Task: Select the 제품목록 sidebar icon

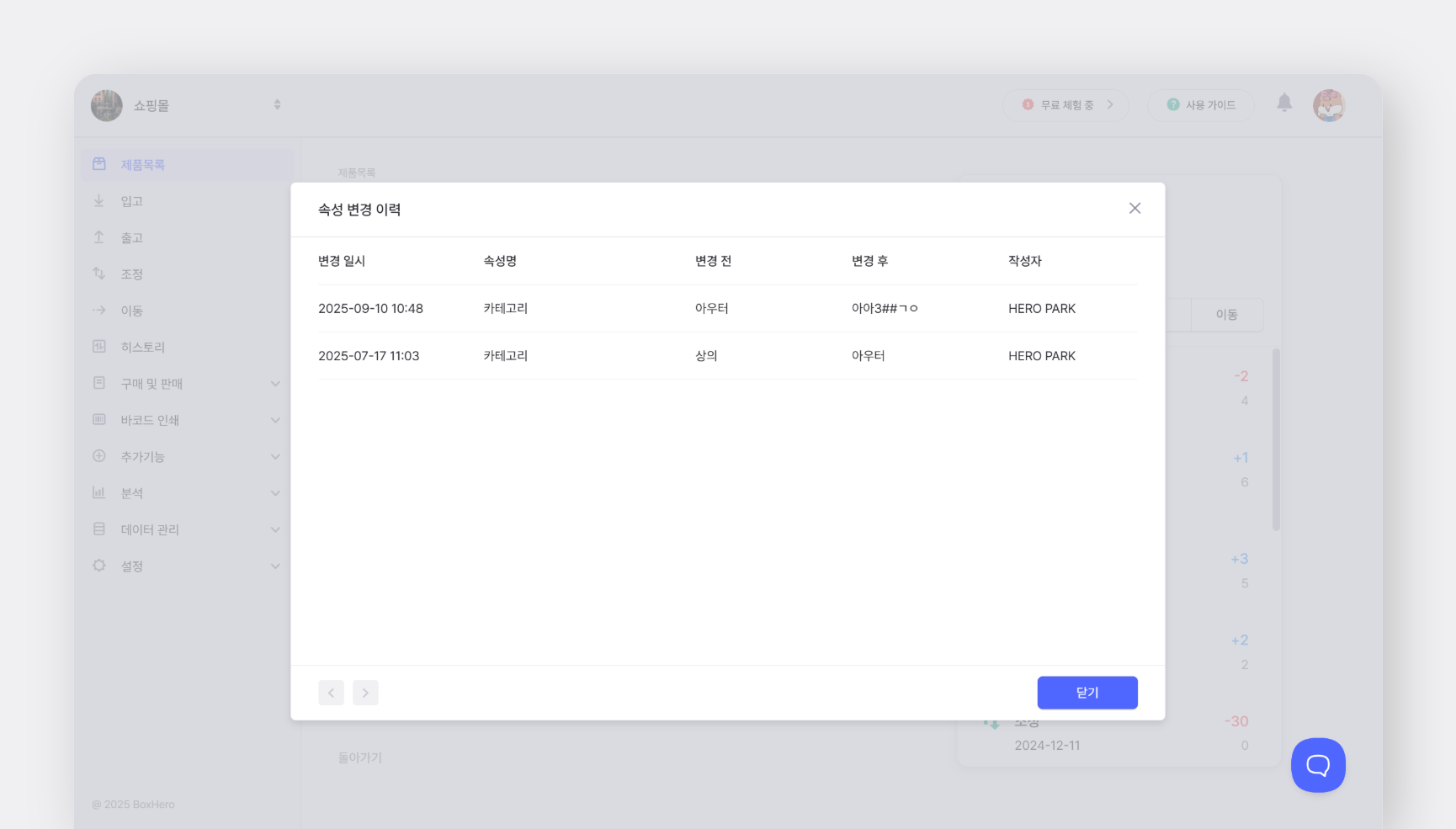Action: [x=99, y=164]
